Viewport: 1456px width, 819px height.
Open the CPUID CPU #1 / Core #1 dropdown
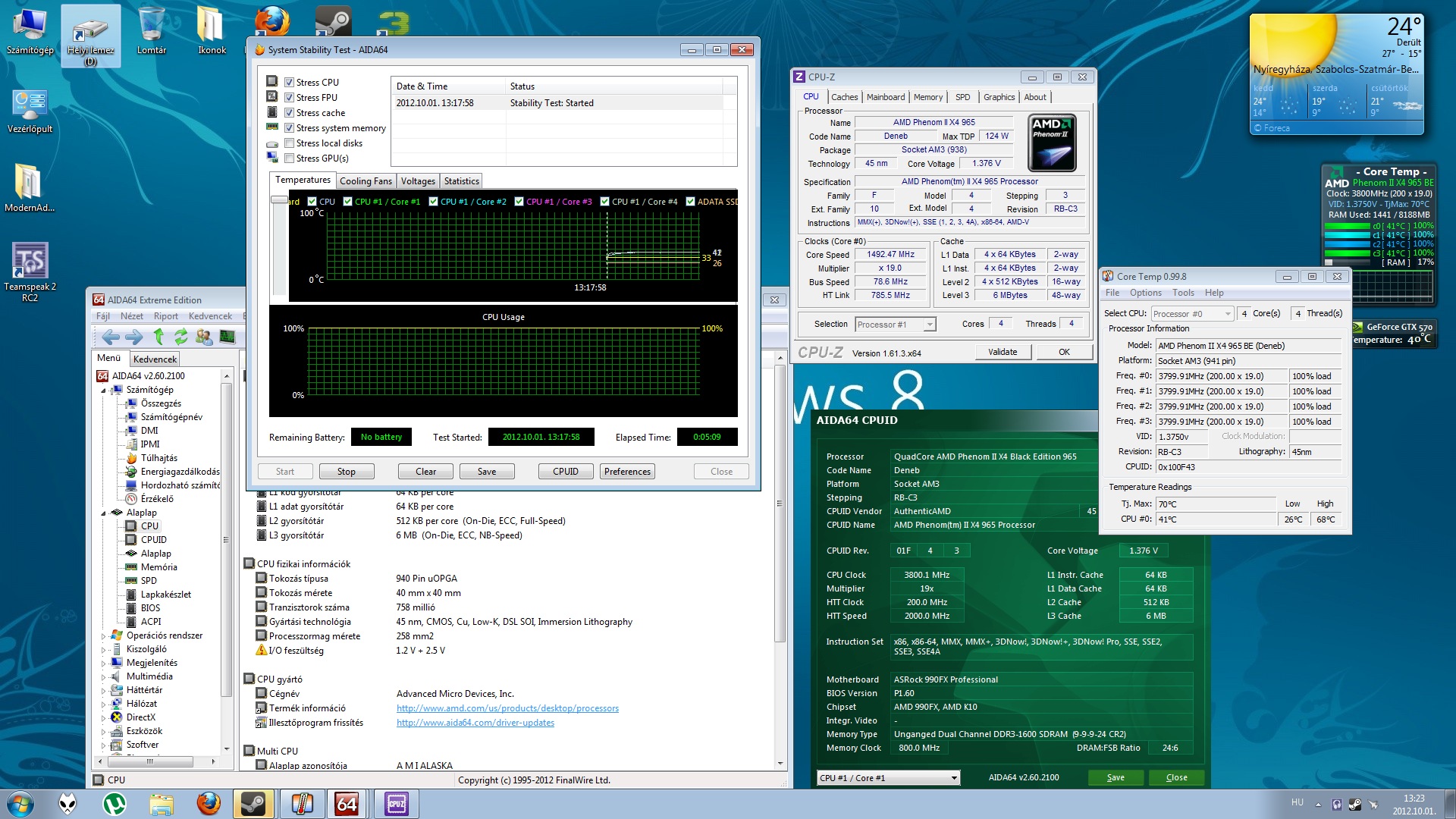tap(889, 778)
